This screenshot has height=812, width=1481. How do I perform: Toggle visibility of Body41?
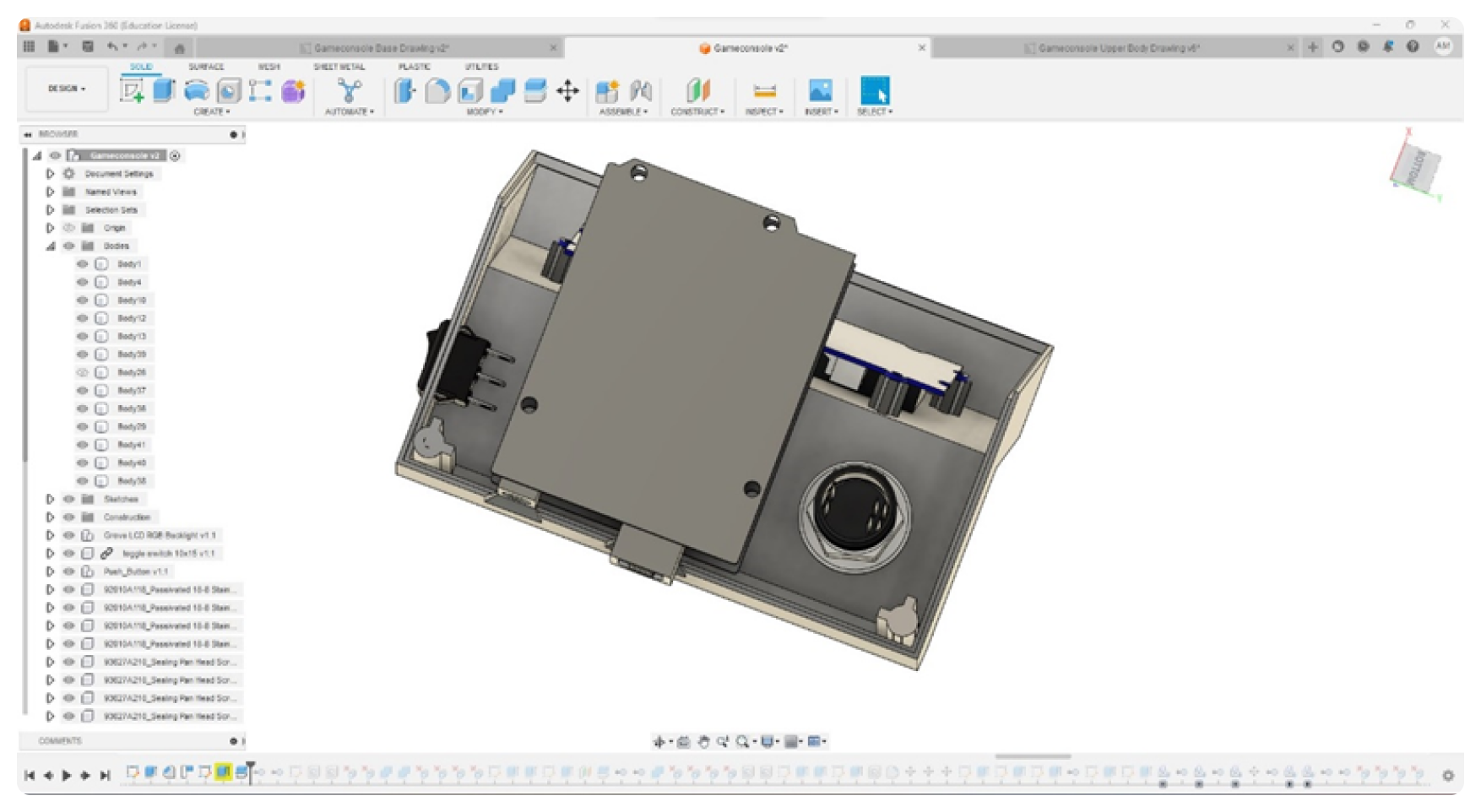point(82,445)
